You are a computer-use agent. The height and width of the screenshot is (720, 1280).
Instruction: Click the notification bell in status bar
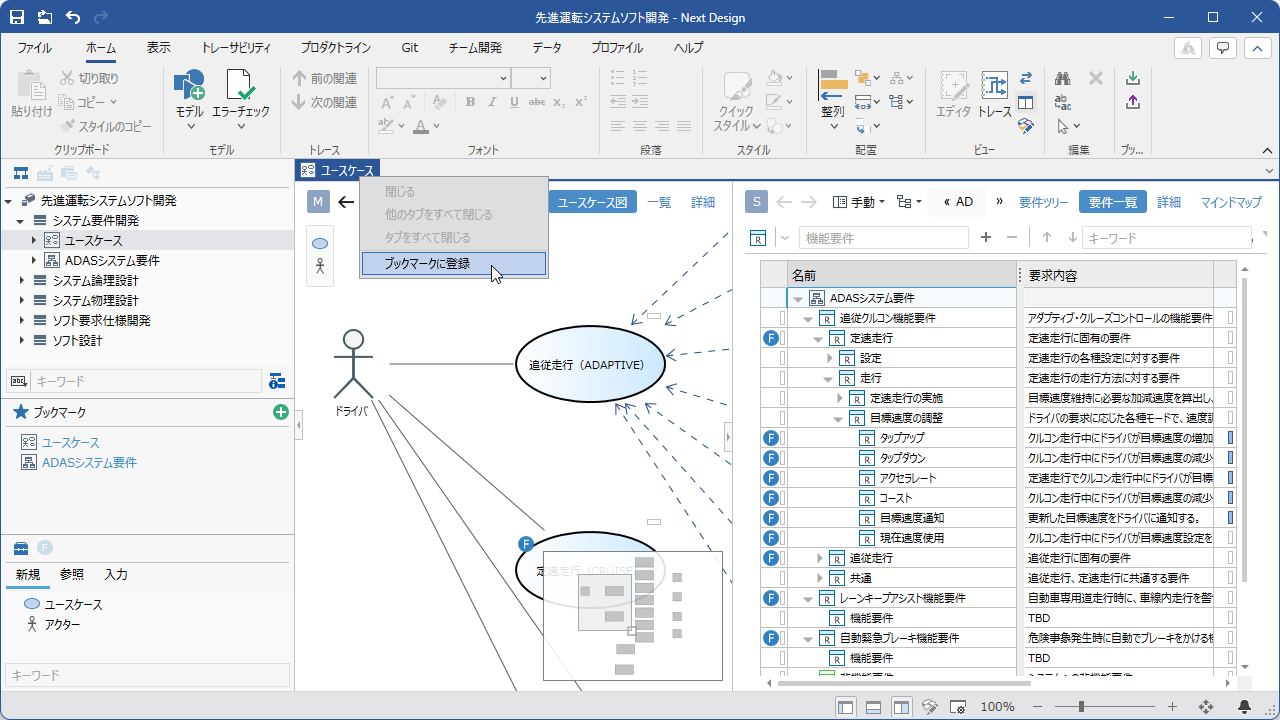(x=1245, y=707)
